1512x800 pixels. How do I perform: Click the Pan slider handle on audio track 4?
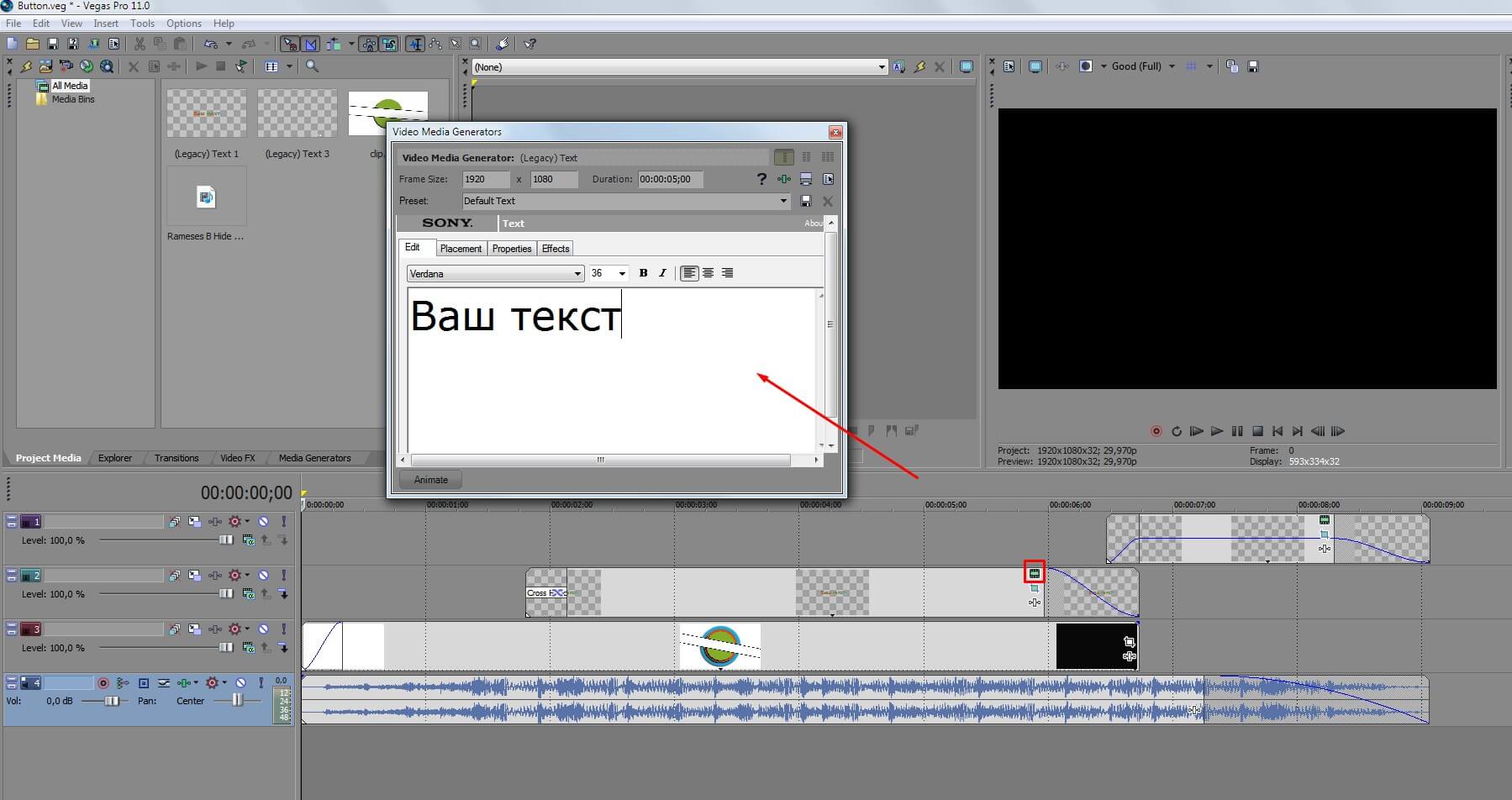click(238, 700)
